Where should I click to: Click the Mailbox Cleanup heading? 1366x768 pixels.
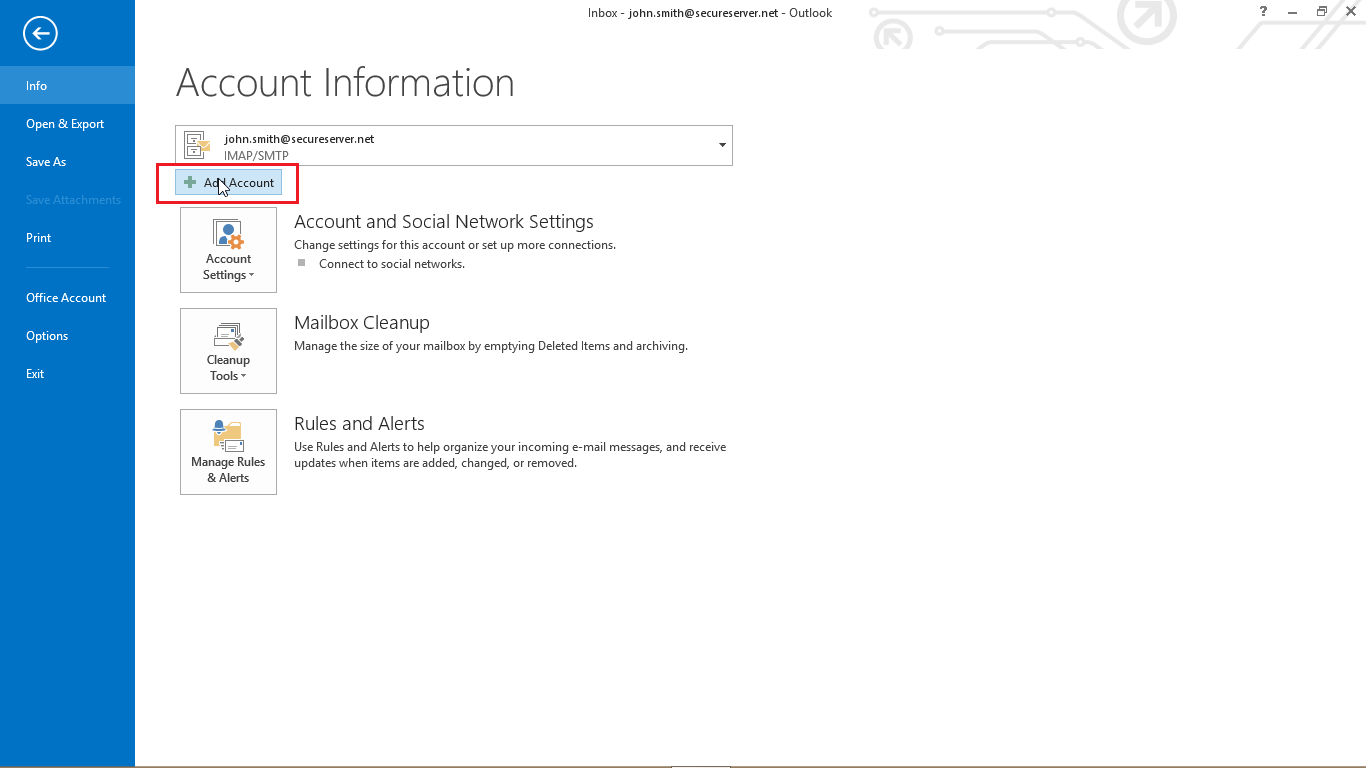point(362,323)
